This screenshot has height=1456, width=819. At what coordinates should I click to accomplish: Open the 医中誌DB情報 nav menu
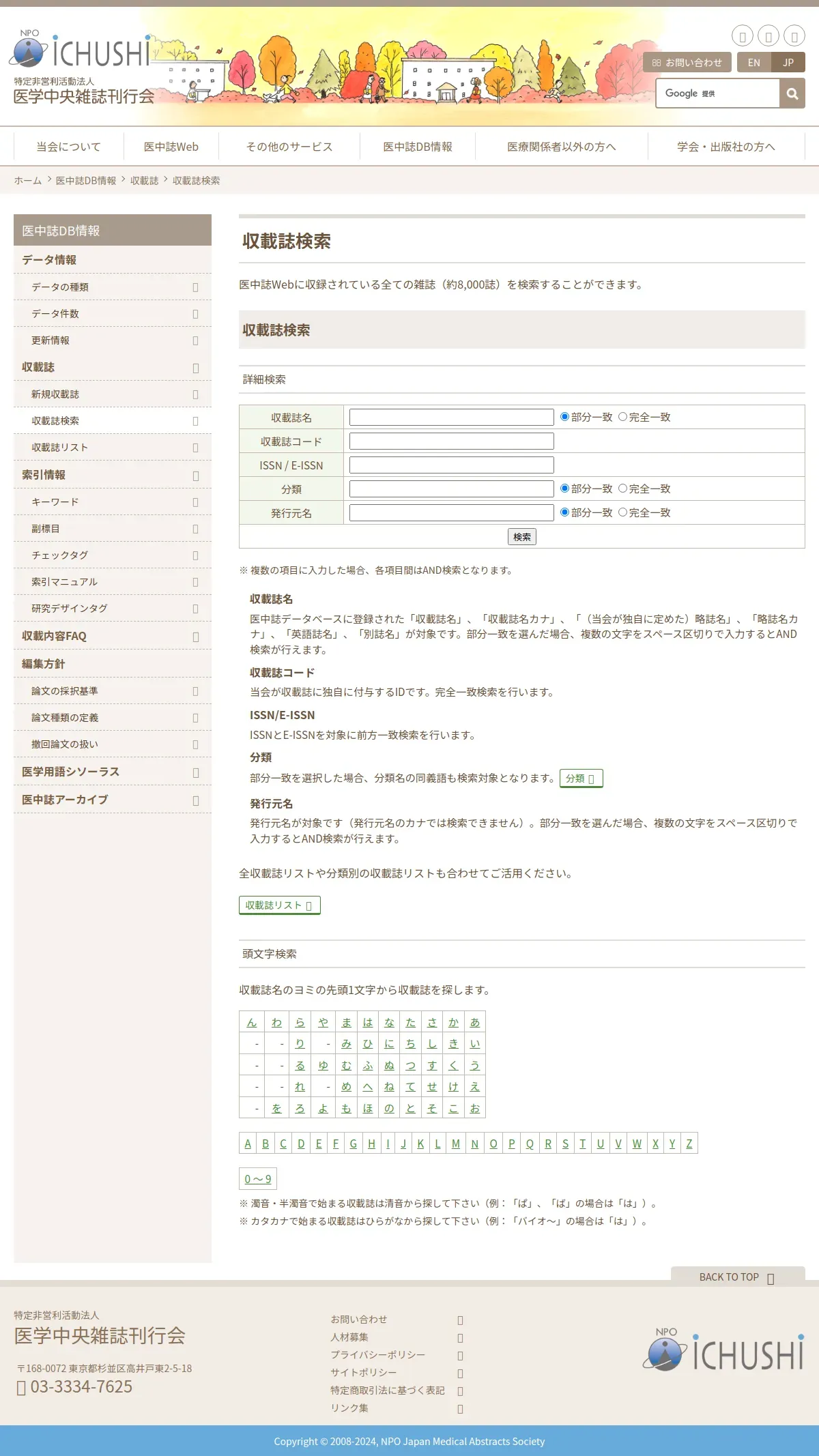(x=418, y=147)
